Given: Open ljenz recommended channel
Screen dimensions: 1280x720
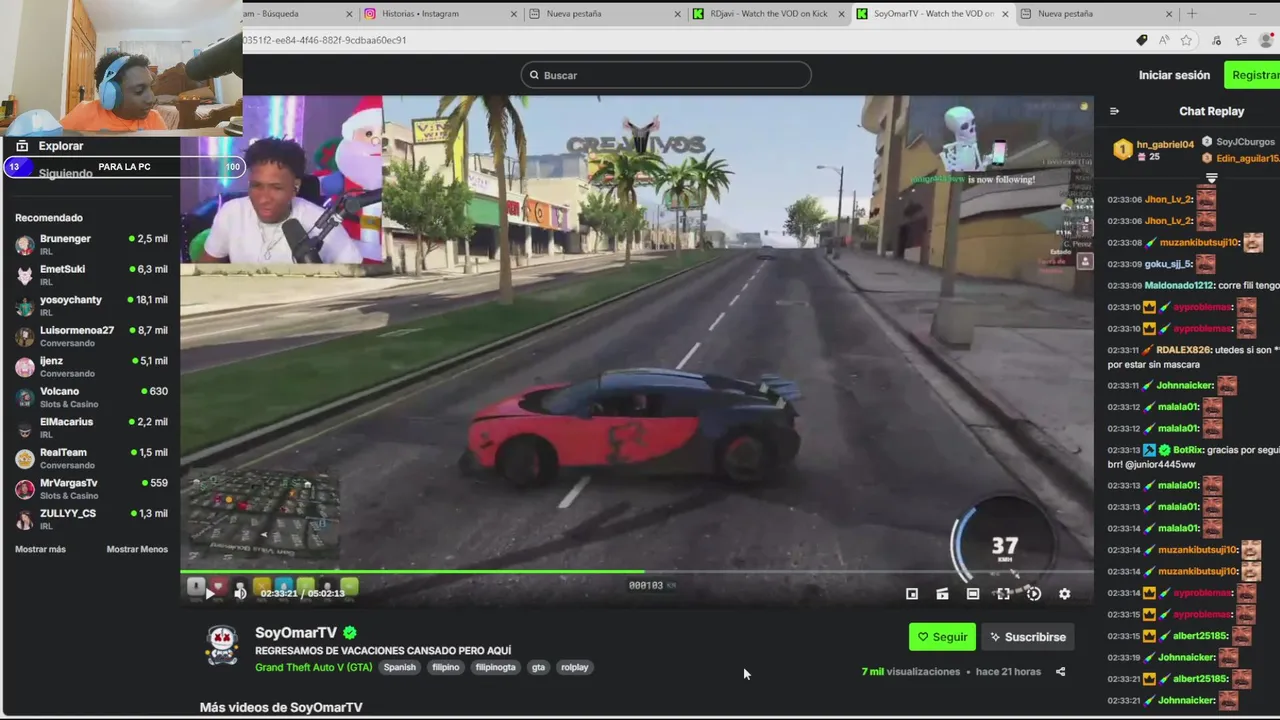Looking at the screenshot, I should (x=92, y=367).
